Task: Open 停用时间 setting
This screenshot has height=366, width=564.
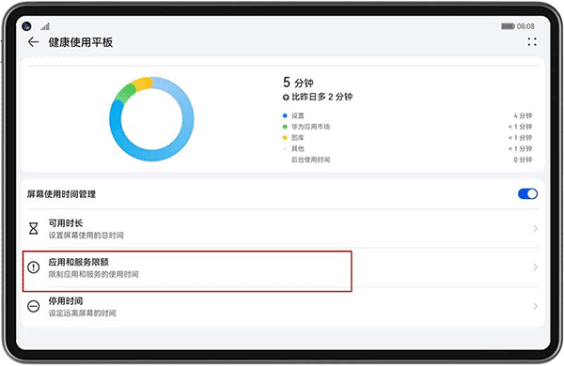Action: tap(282, 306)
